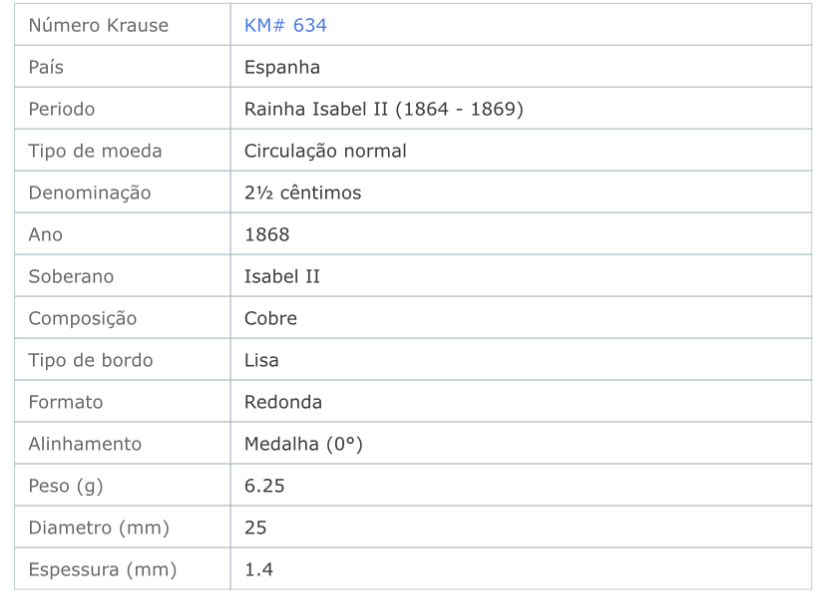The width and height of the screenshot is (828, 614).
Task: Open the KM# 634 link
Action: click(x=285, y=25)
